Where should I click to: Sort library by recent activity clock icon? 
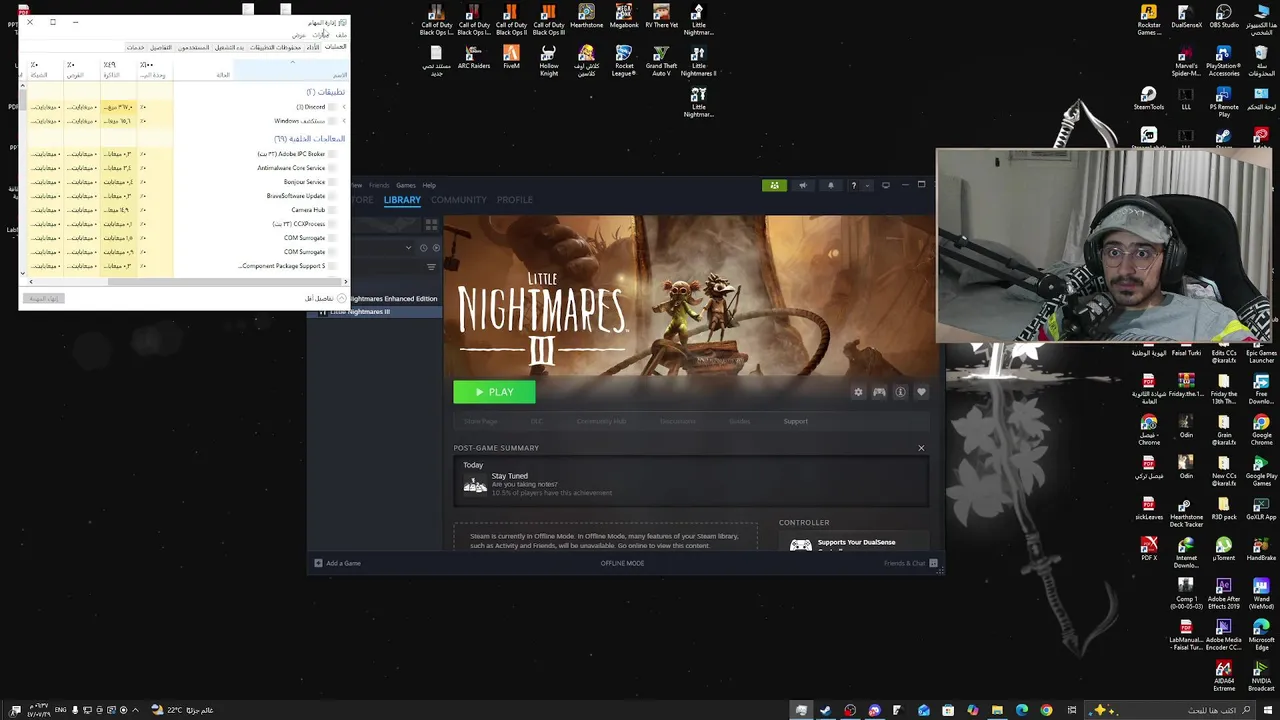(423, 248)
